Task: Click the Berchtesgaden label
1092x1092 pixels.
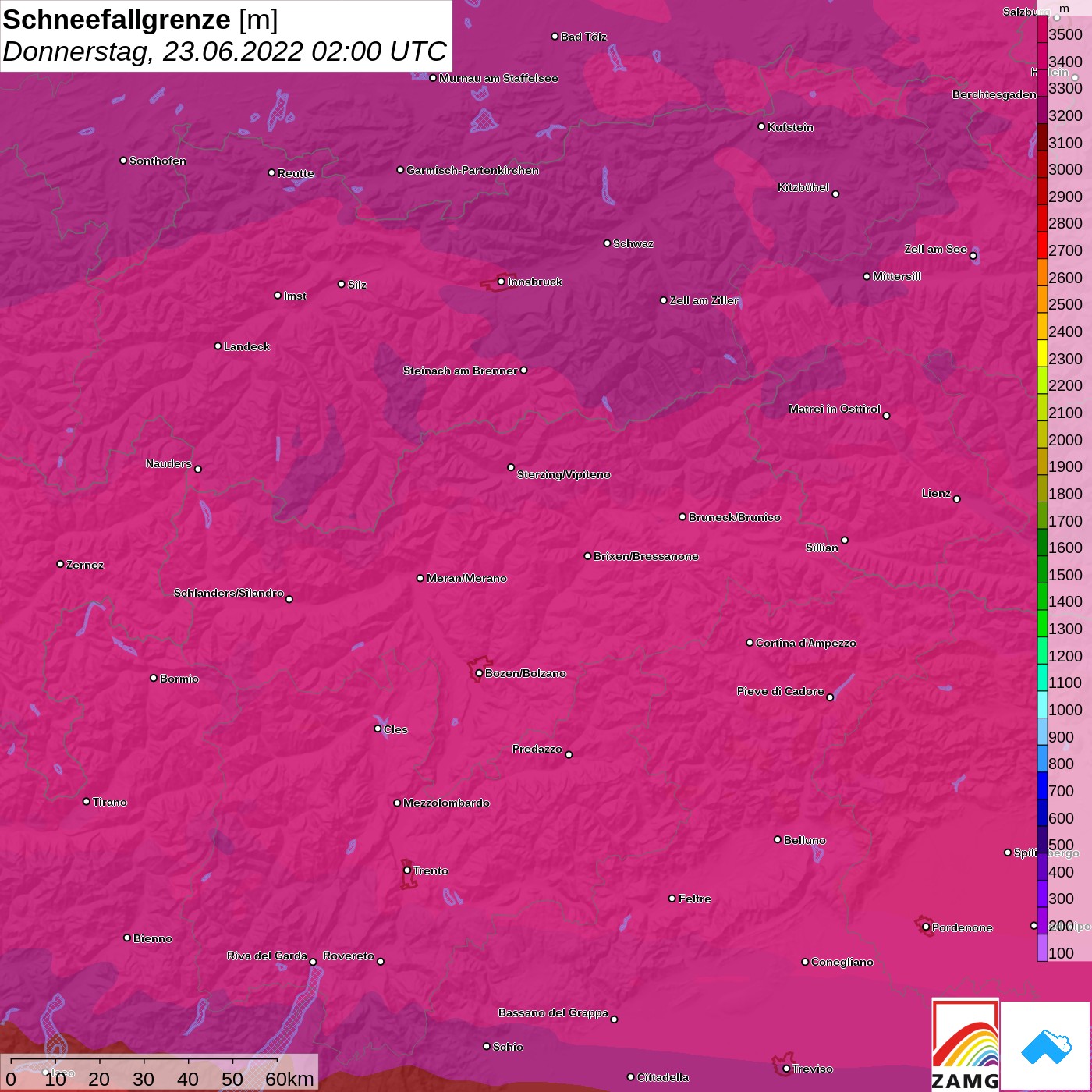Action: pyautogui.click(x=994, y=94)
